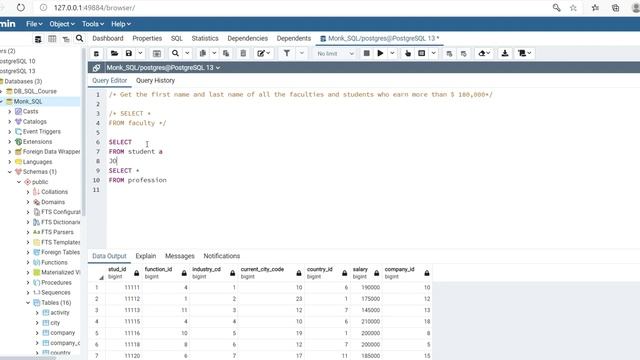Open the Tools menu
640x360 pixels.
point(93,24)
